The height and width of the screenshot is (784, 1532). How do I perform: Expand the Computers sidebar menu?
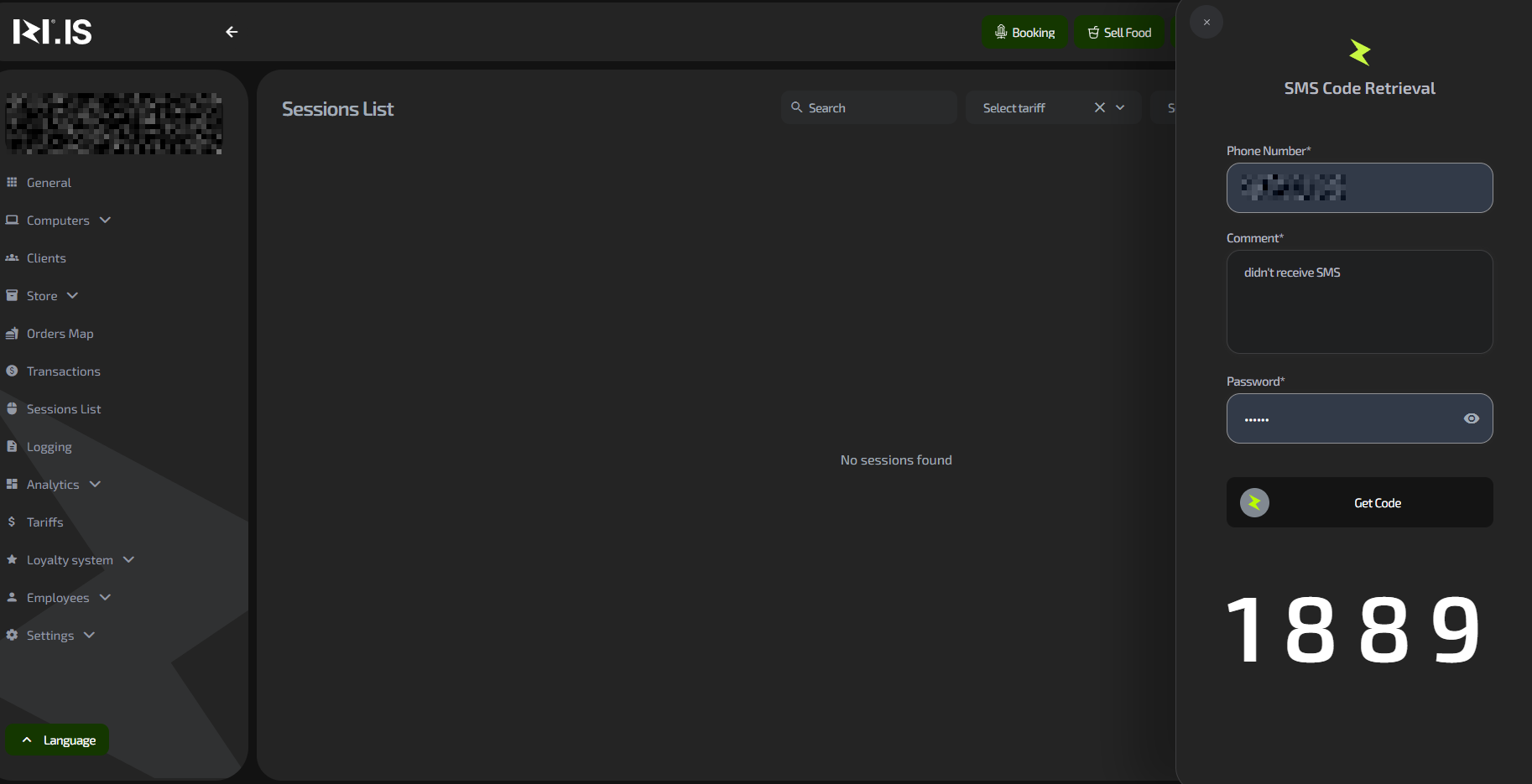tap(105, 220)
